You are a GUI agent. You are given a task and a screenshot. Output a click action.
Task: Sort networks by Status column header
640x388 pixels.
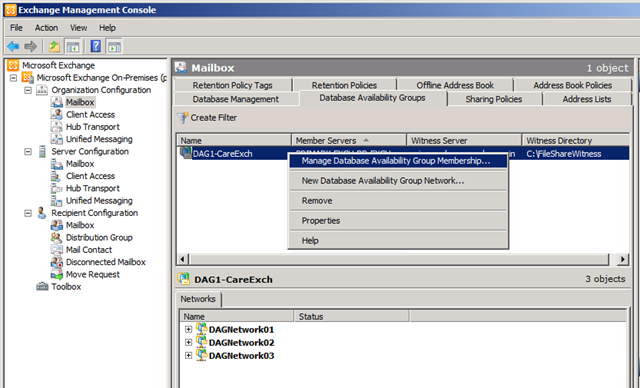point(351,316)
